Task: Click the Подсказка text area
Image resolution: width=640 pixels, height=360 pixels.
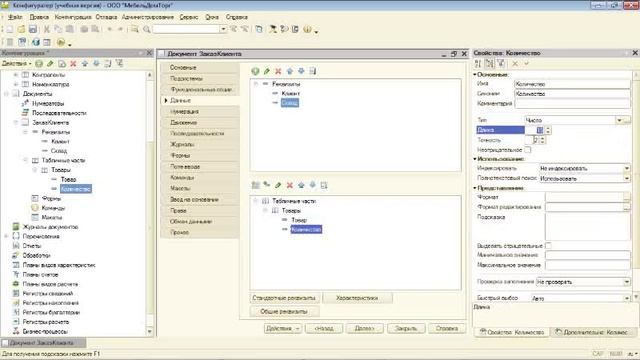Action: [x=587, y=227]
